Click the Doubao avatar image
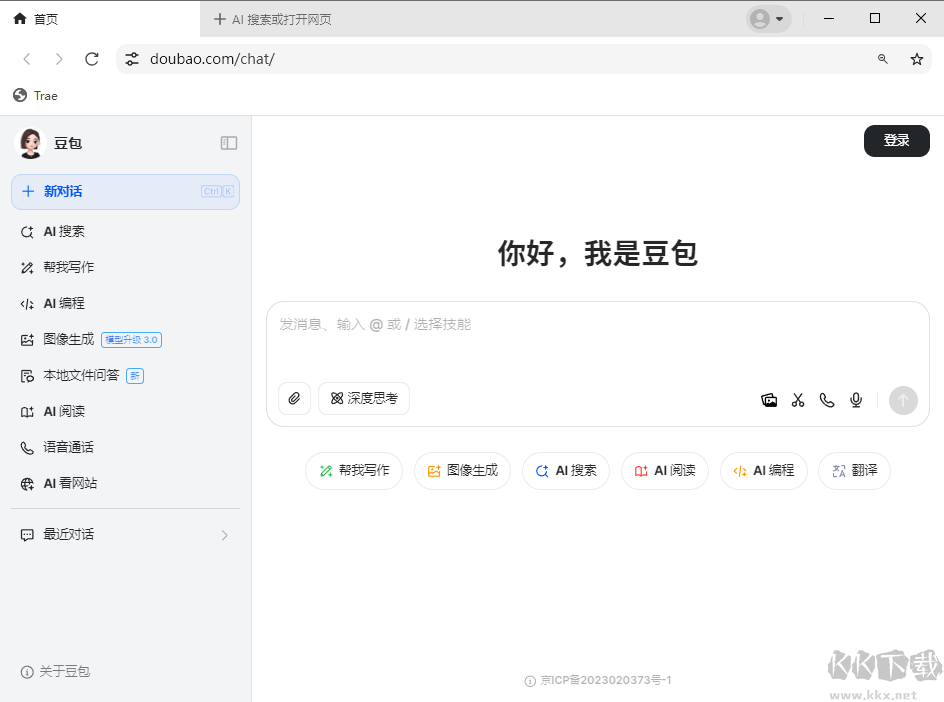 31,143
